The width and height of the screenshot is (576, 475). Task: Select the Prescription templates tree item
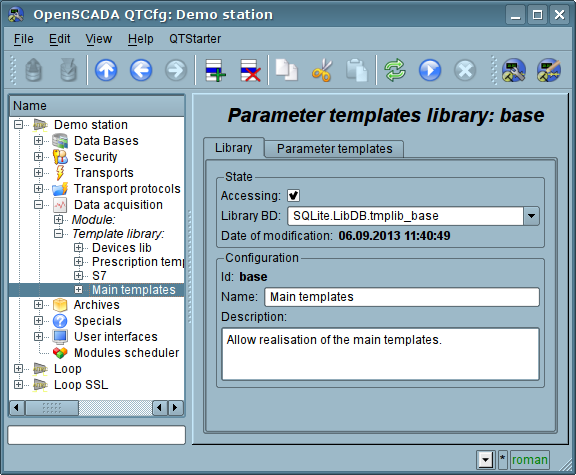pyautogui.click(x=138, y=262)
